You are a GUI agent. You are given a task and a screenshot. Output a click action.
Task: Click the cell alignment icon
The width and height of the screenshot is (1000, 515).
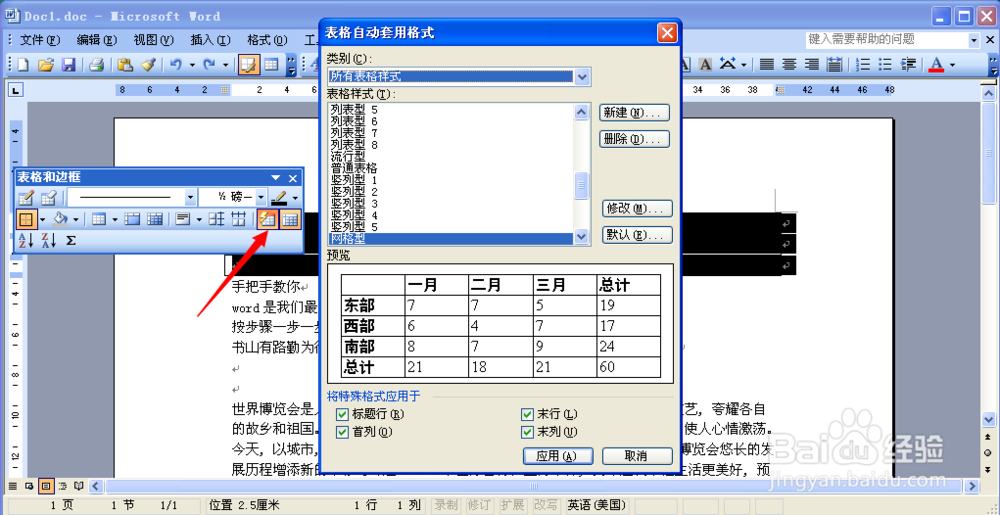click(183, 220)
